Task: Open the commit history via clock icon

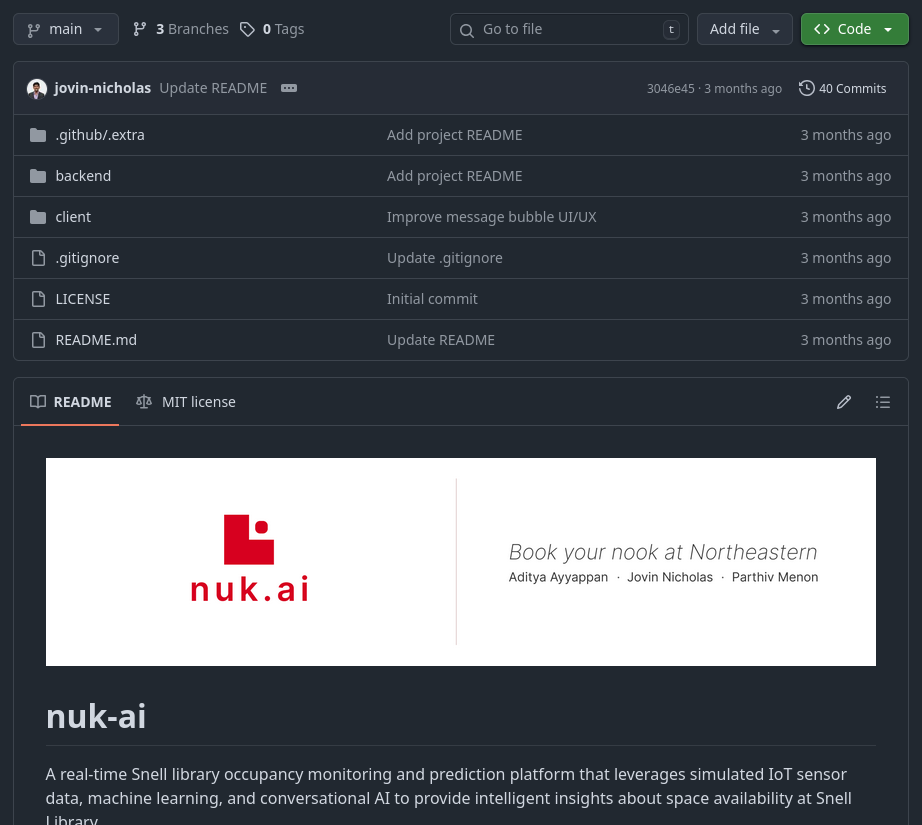Action: coord(806,88)
